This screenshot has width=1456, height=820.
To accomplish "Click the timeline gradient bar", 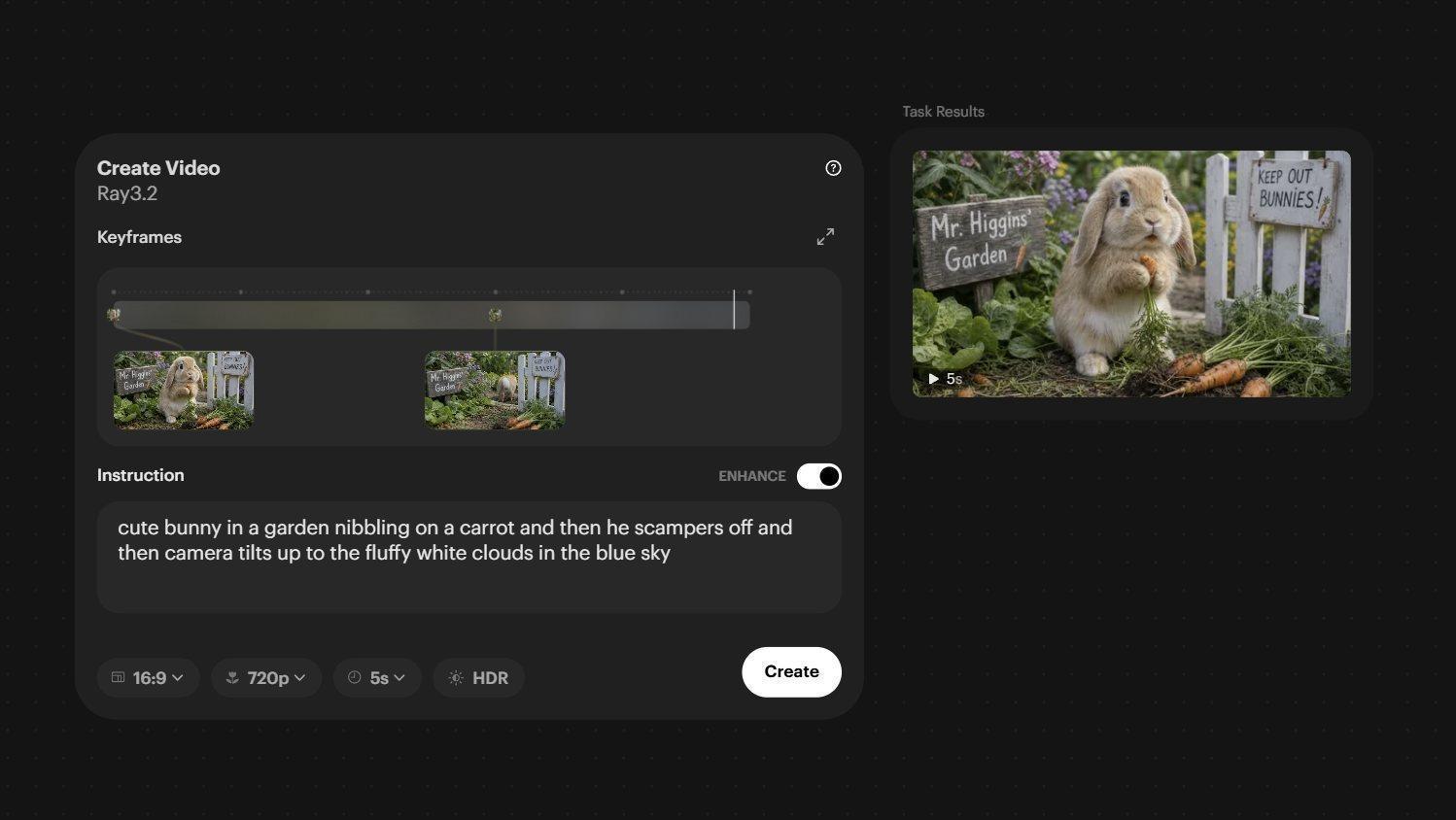I will coord(430,315).
